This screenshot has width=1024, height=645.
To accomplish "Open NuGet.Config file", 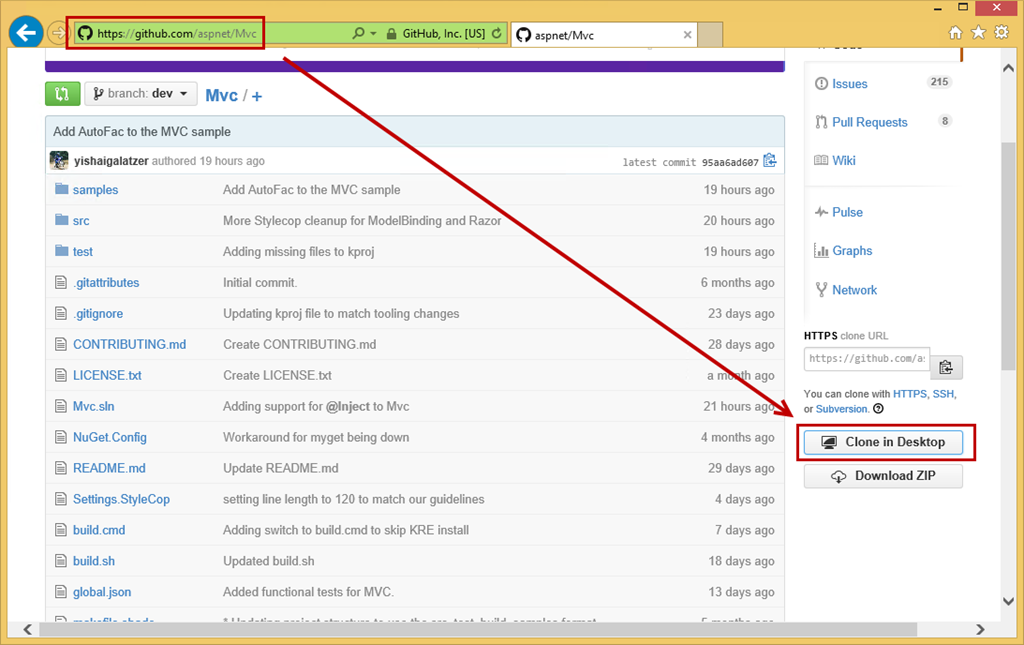I will point(110,437).
